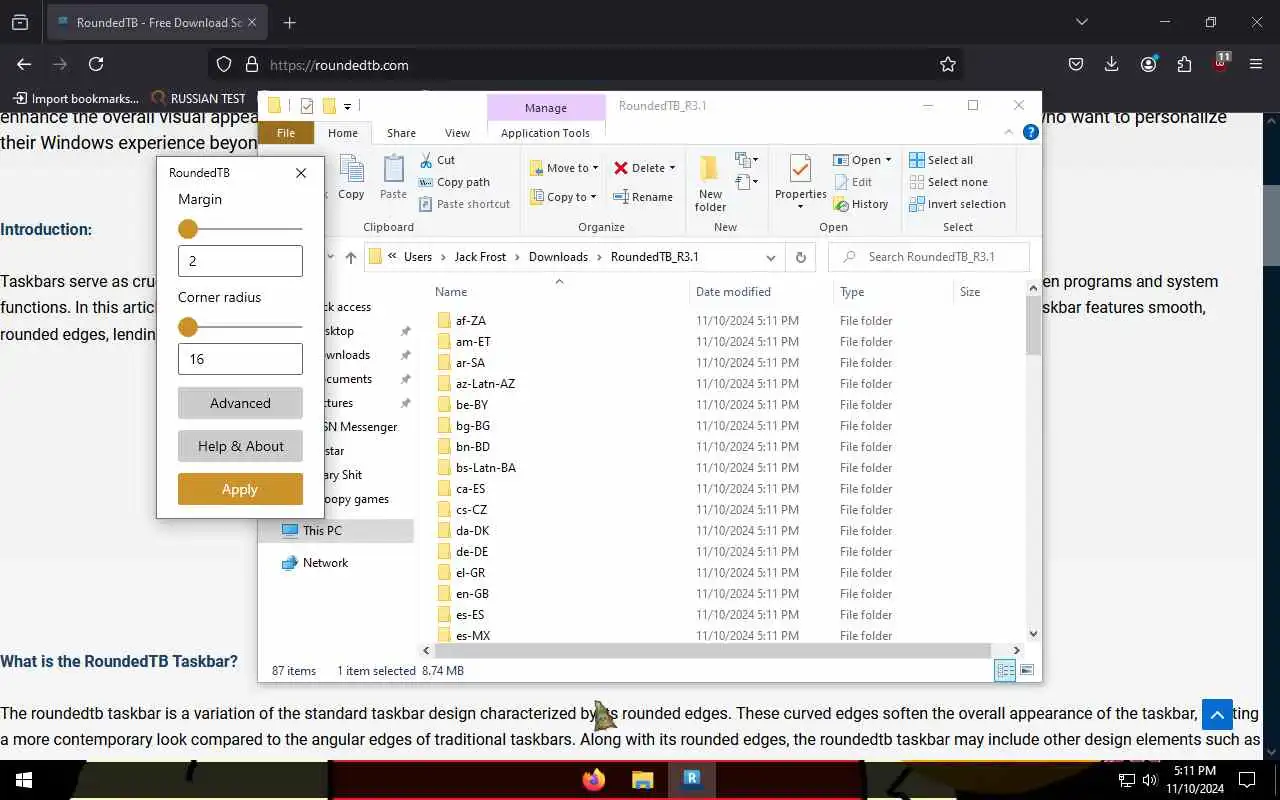1280x800 pixels.
Task: Click Import bookmarks in the bookmarks bar
Action: (76, 98)
